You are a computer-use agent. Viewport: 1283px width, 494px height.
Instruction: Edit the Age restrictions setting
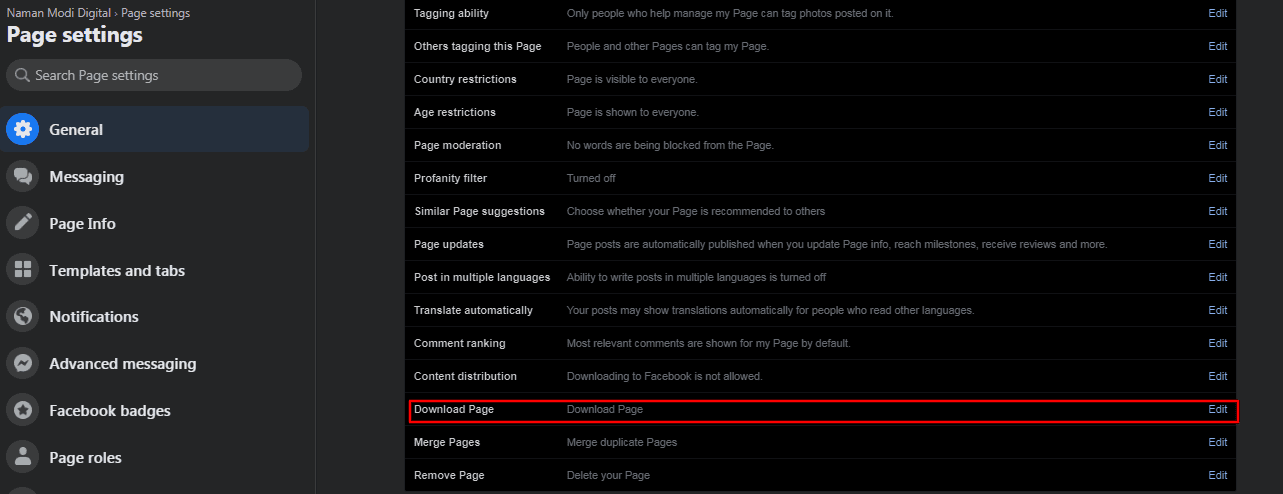pos(1217,112)
